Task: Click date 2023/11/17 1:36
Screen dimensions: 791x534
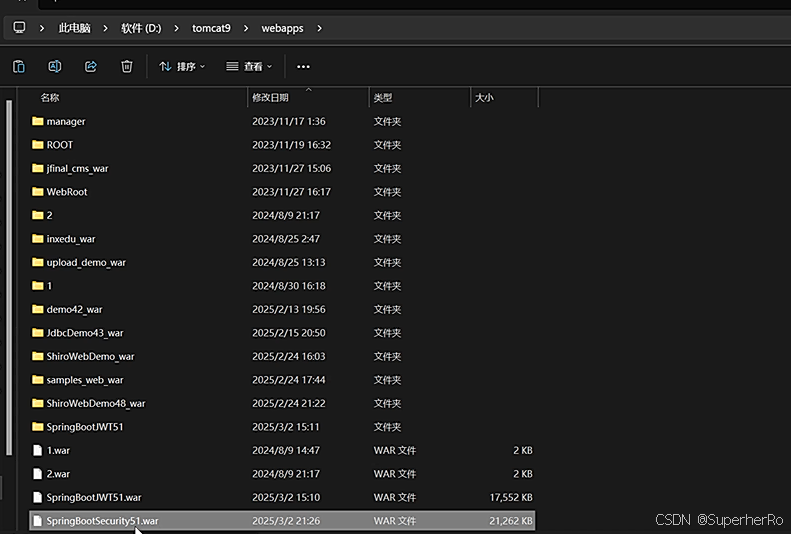Action: click(289, 122)
